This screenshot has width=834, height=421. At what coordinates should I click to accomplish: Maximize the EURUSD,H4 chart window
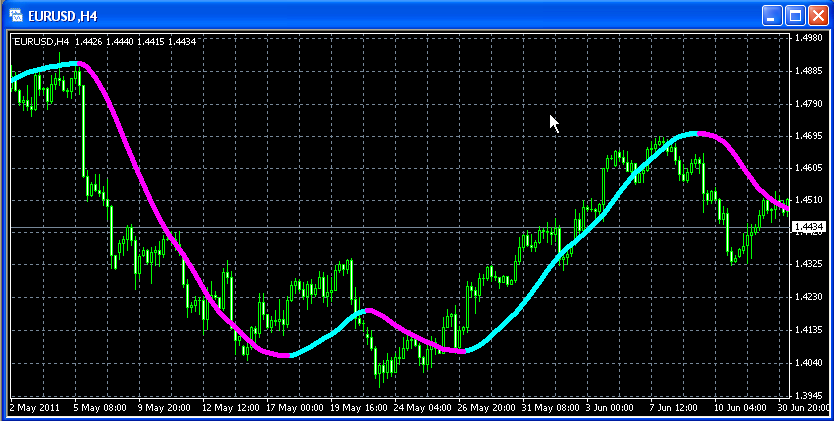[795, 16]
